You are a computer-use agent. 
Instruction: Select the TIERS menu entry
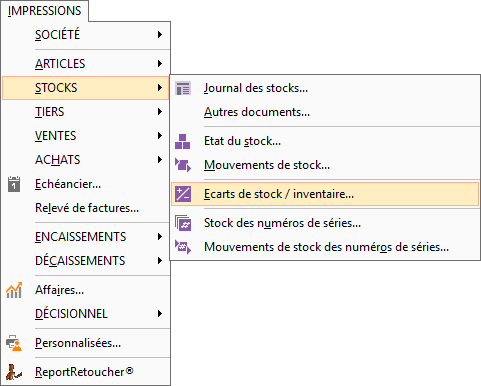click(x=86, y=112)
